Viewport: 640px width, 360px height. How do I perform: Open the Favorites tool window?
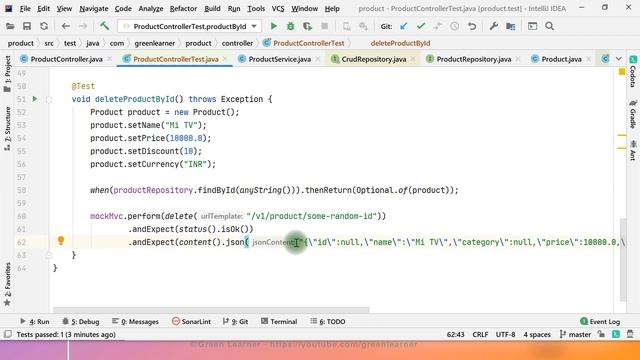click(x=7, y=284)
